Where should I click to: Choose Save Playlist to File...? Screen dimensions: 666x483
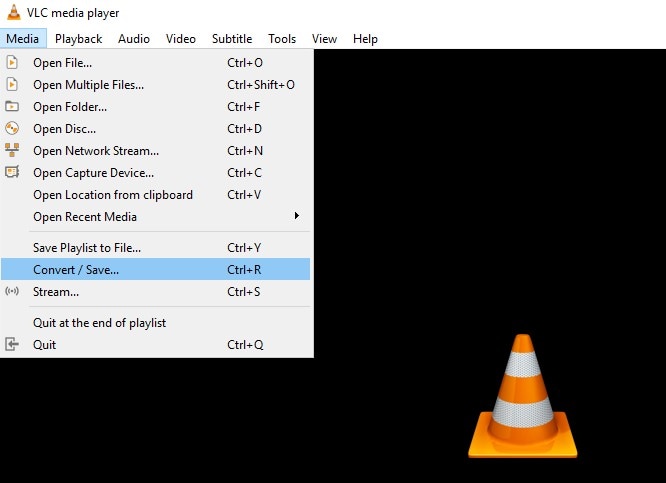point(155,247)
